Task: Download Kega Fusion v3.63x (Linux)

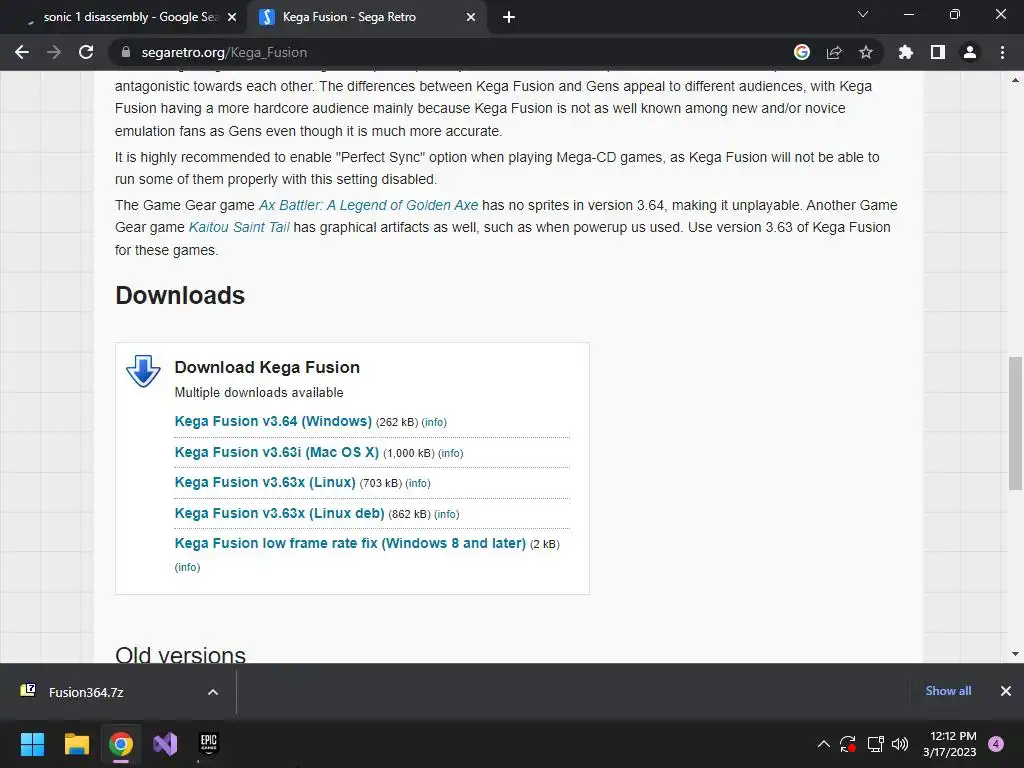Action: 265,482
